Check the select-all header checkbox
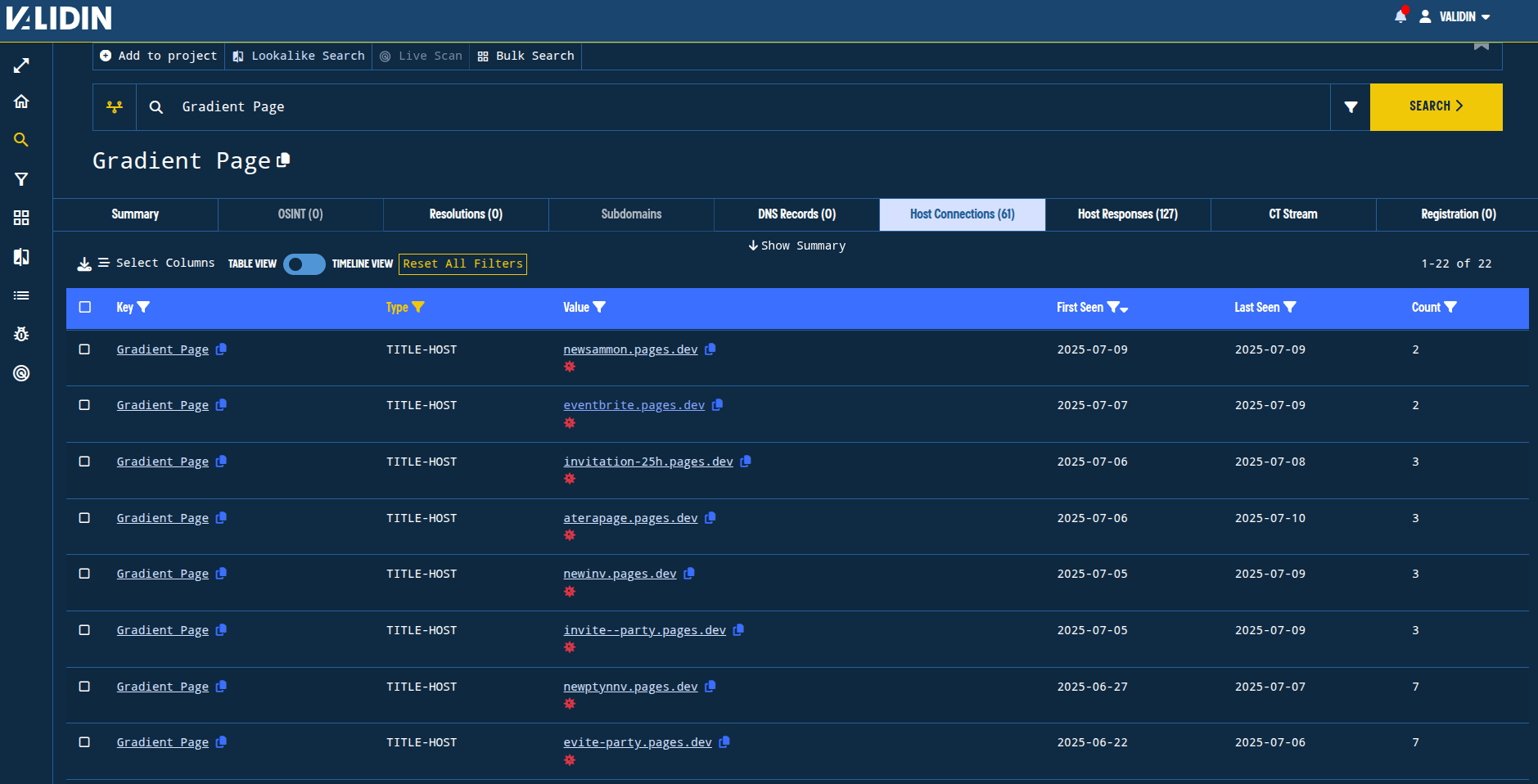The image size is (1538, 784). pyautogui.click(x=84, y=307)
